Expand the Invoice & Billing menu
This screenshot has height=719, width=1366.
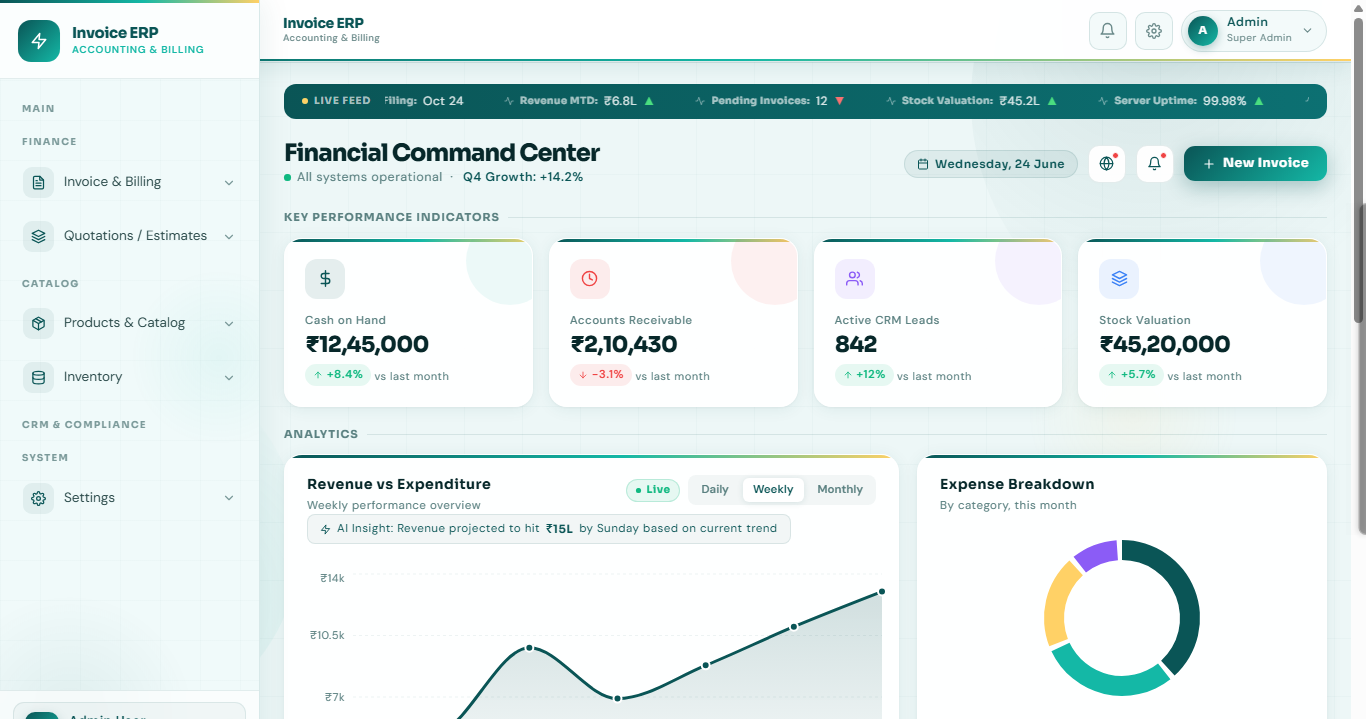point(129,182)
